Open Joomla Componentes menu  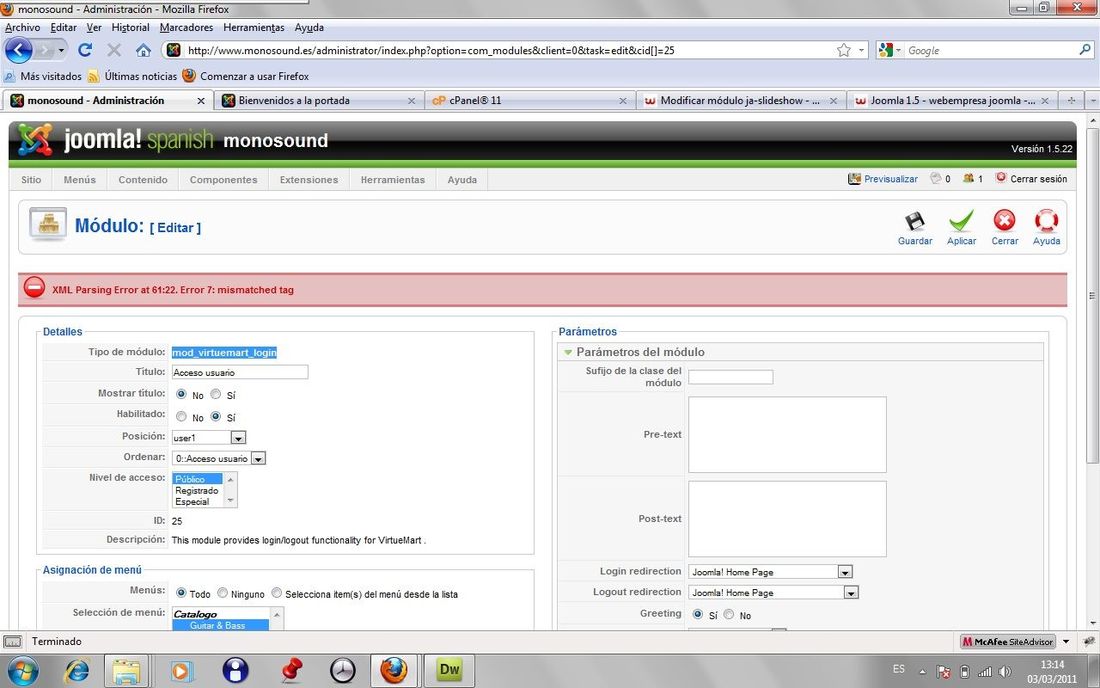click(x=223, y=180)
